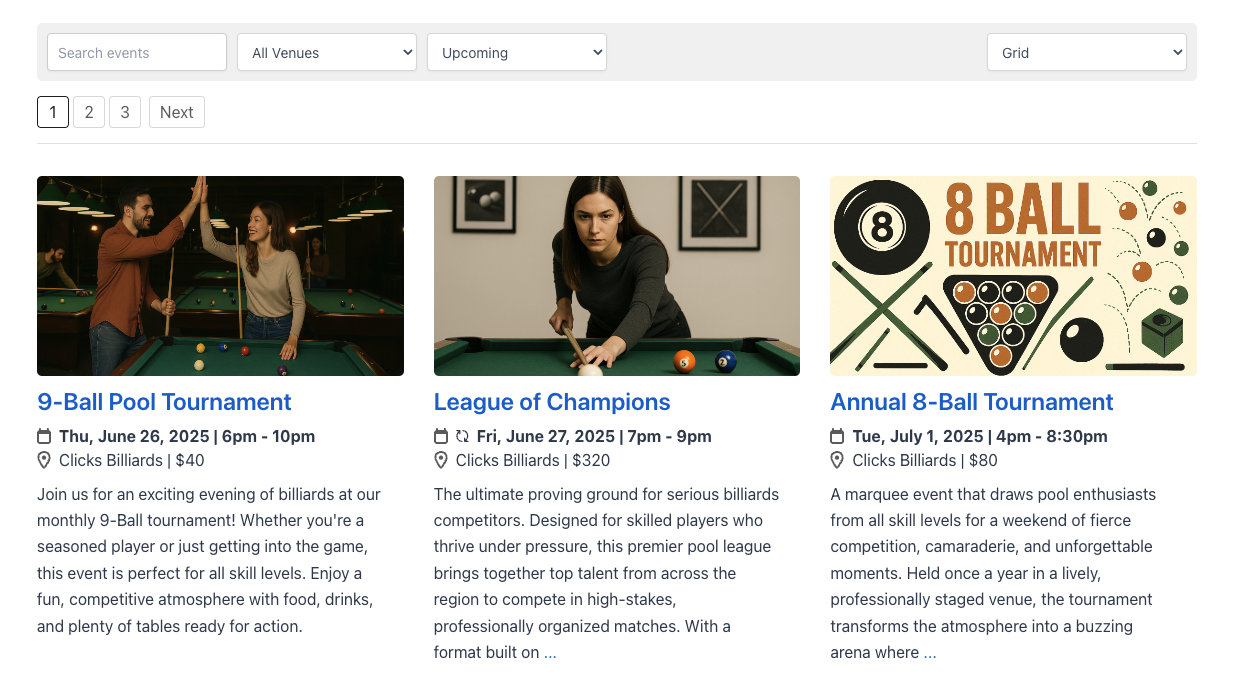Viewport: 1234px width, 684px height.
Task: Expand the Upcoming filter dropdown
Action: (x=517, y=52)
